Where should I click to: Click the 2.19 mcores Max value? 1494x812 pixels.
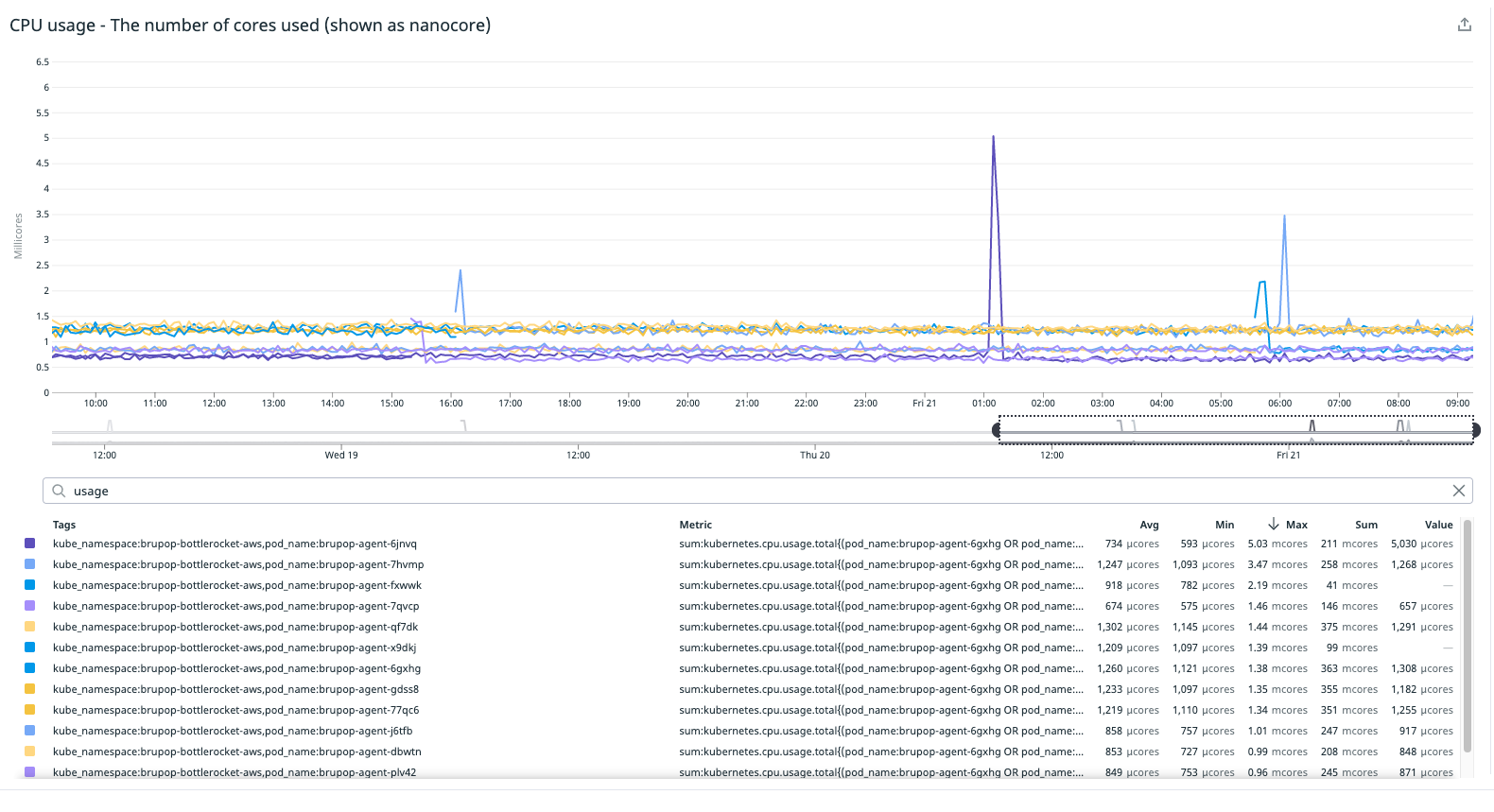[x=1277, y=585]
